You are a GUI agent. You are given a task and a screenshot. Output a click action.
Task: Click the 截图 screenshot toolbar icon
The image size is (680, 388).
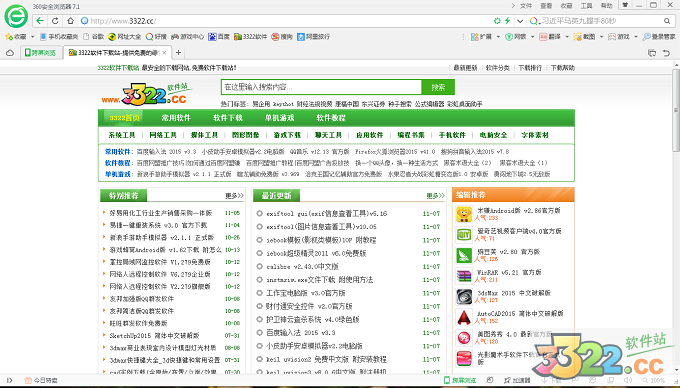click(x=585, y=37)
